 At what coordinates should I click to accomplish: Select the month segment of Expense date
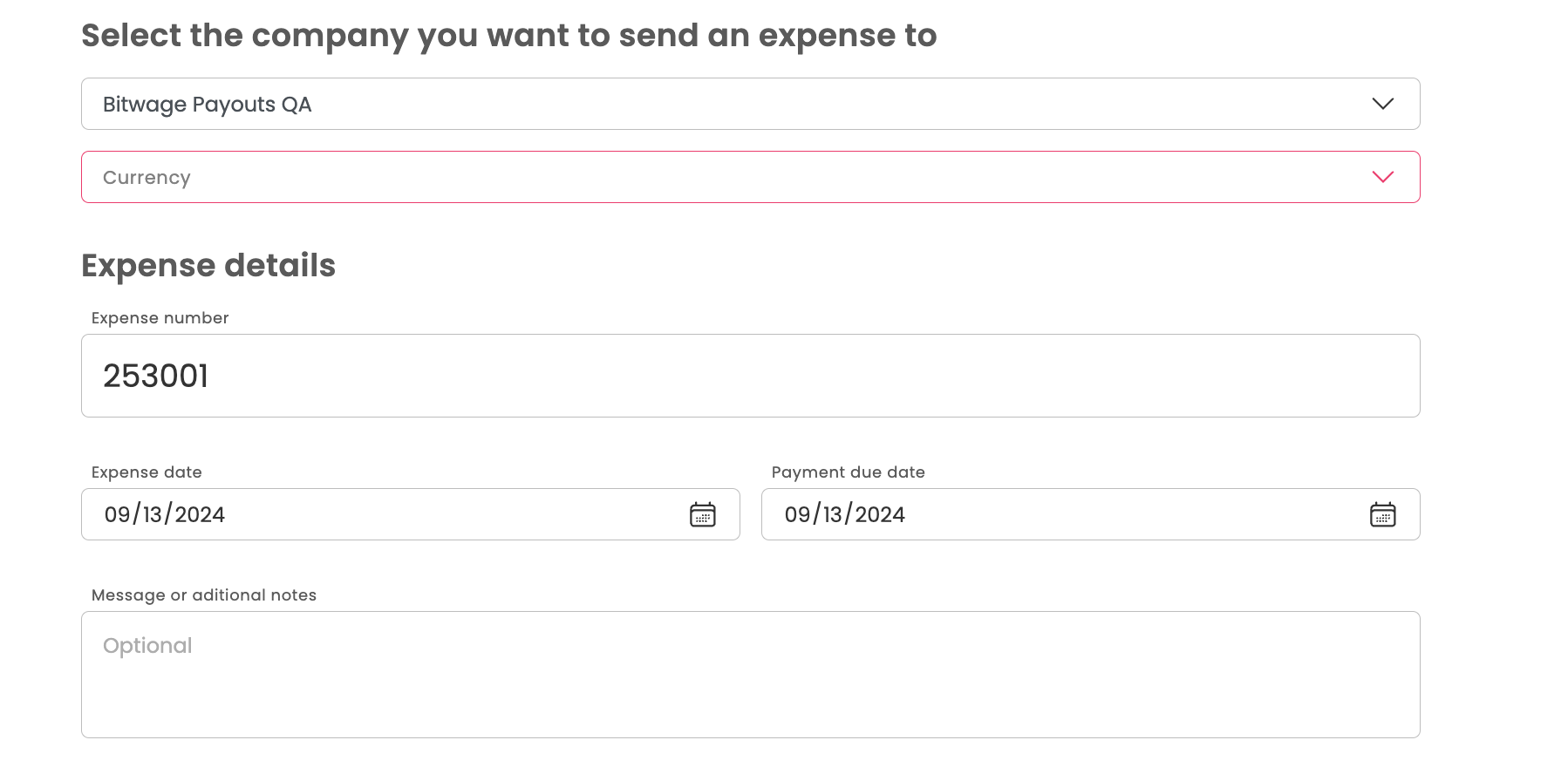click(x=117, y=514)
